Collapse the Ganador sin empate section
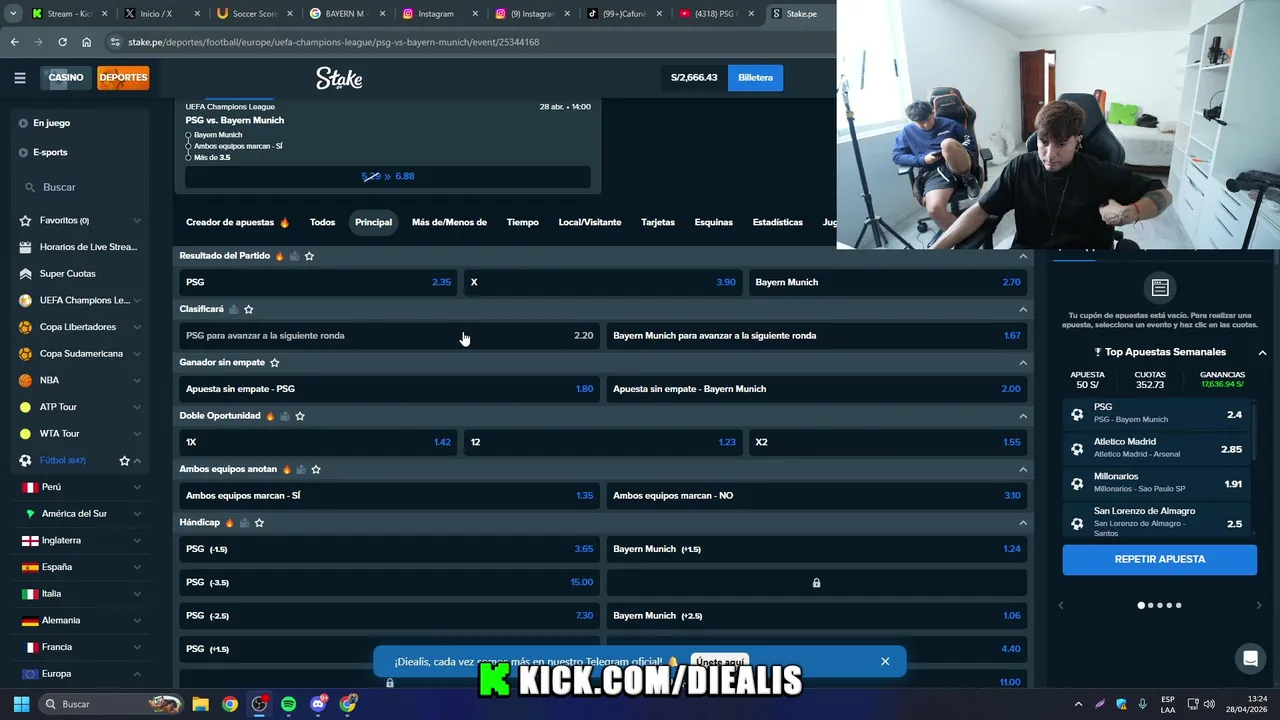The height and width of the screenshot is (720, 1280). (x=1022, y=362)
